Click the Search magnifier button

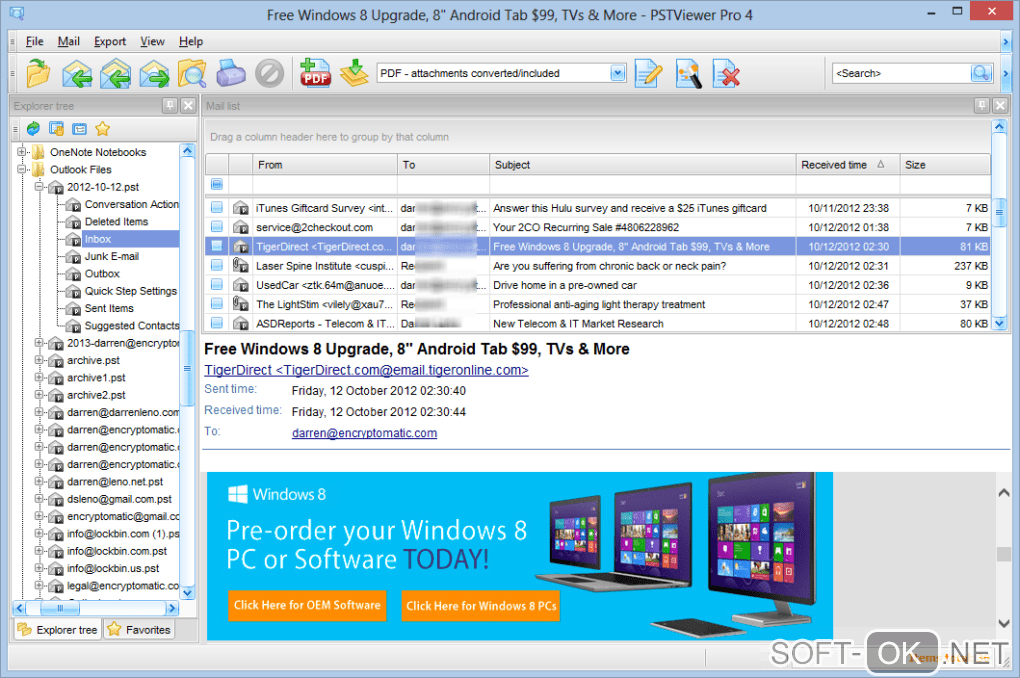tap(981, 73)
